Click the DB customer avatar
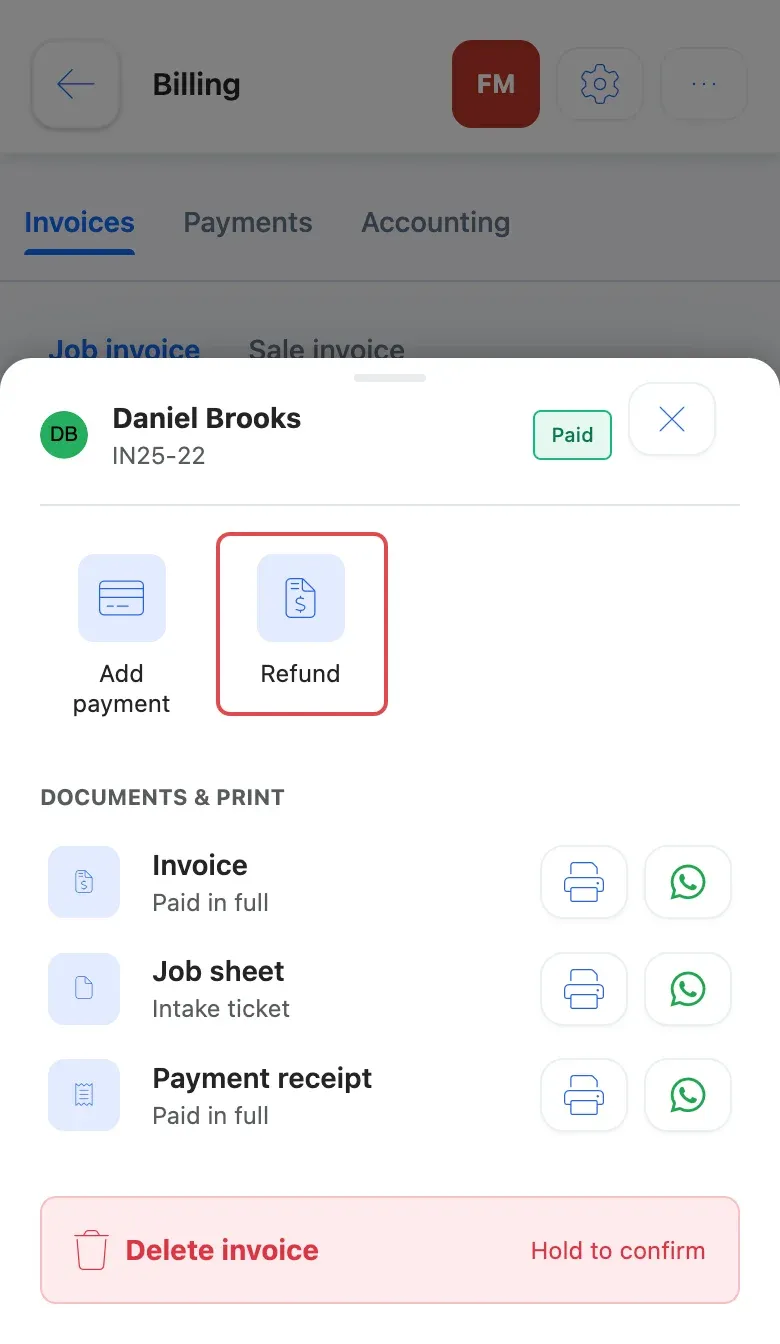 point(64,434)
